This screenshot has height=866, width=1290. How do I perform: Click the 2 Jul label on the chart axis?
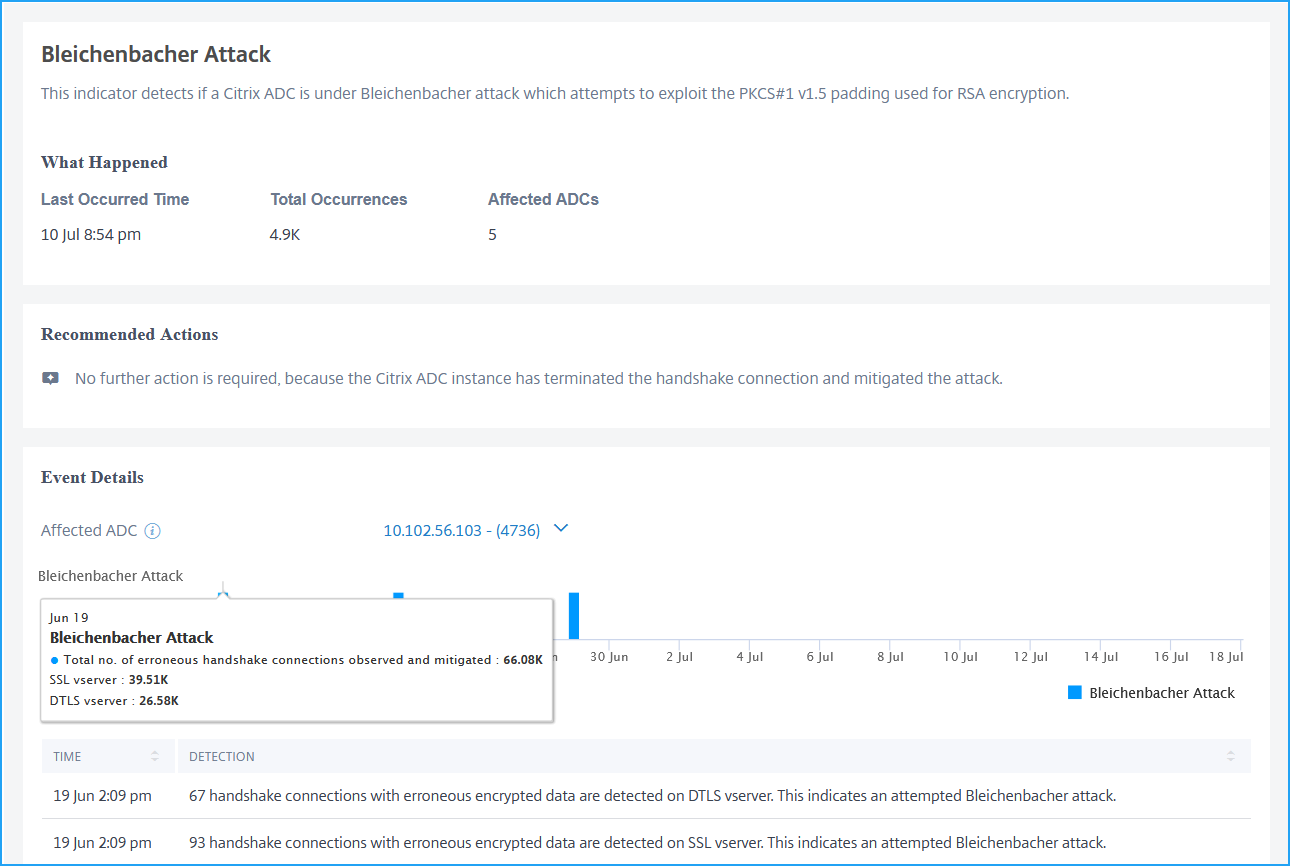point(679,657)
